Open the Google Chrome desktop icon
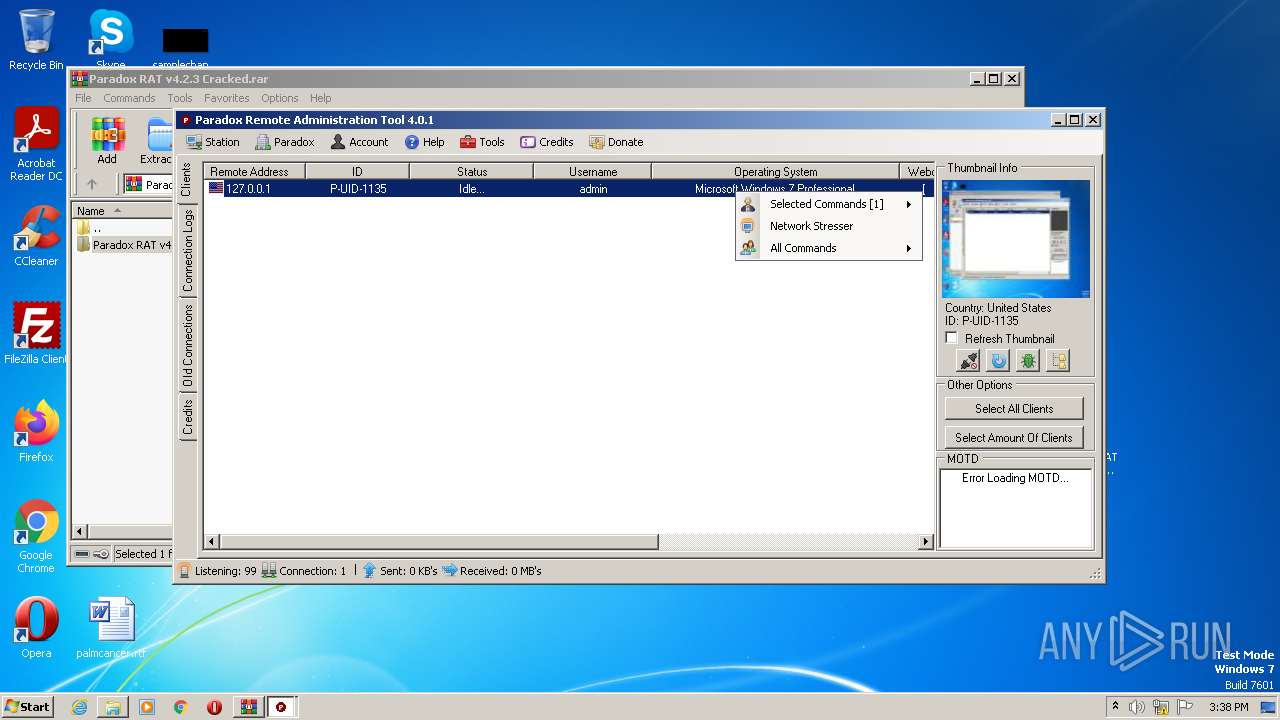This screenshot has height=720, width=1280. 36,537
